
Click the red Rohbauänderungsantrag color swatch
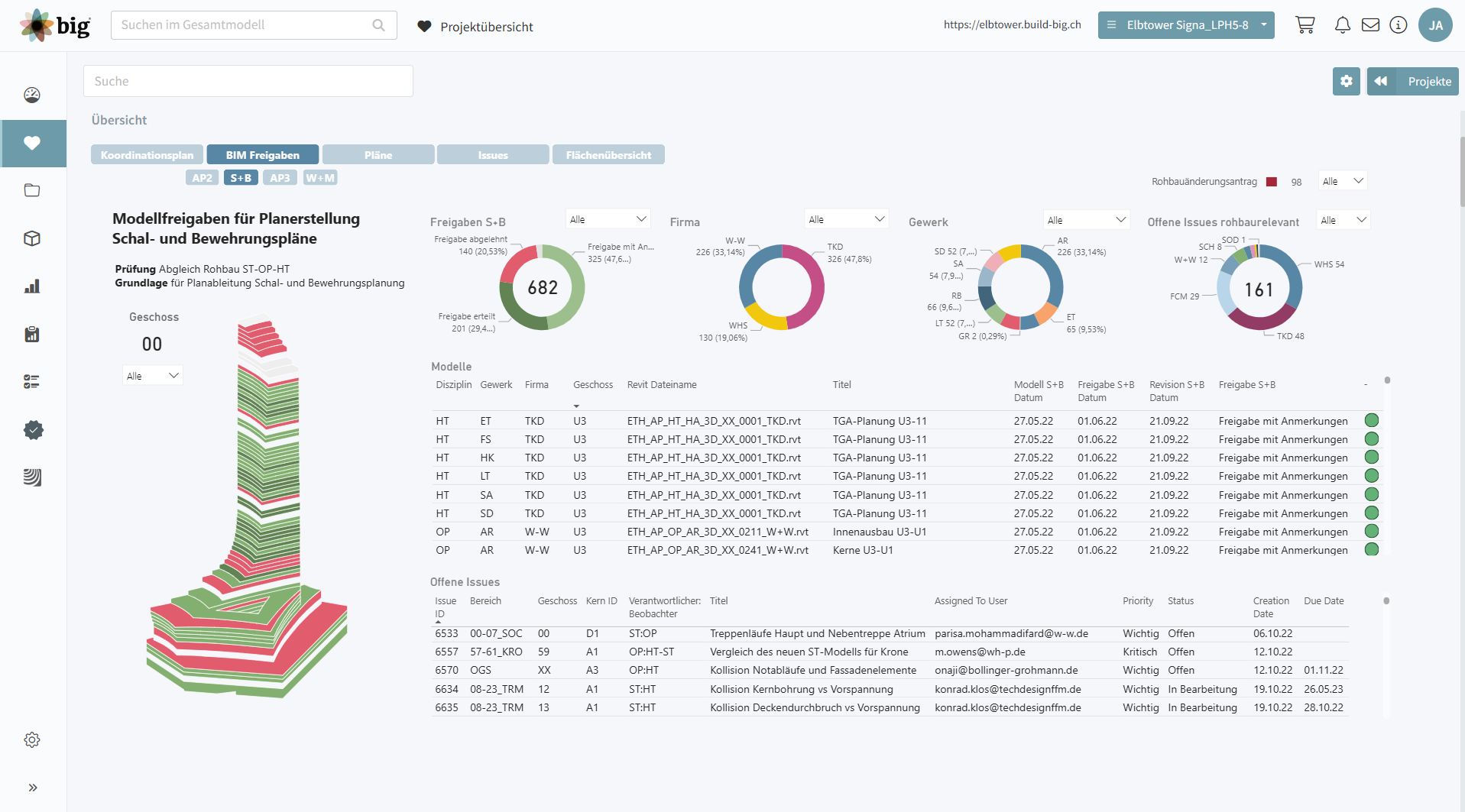1272,182
